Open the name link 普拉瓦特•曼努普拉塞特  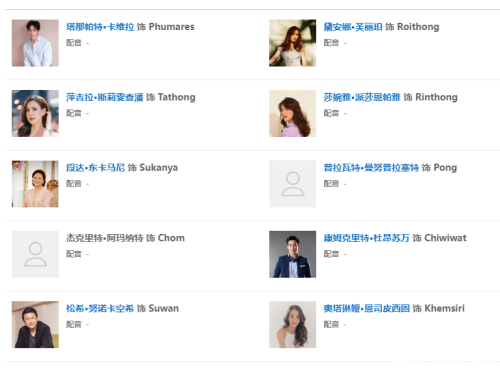(x=371, y=167)
